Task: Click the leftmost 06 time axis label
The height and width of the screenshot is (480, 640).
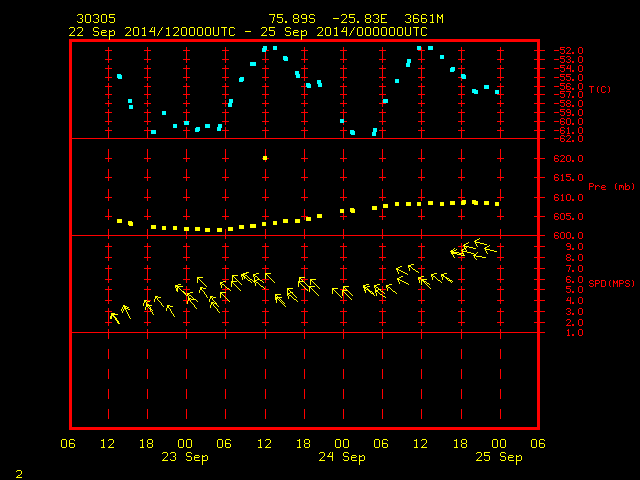Action: [68, 444]
